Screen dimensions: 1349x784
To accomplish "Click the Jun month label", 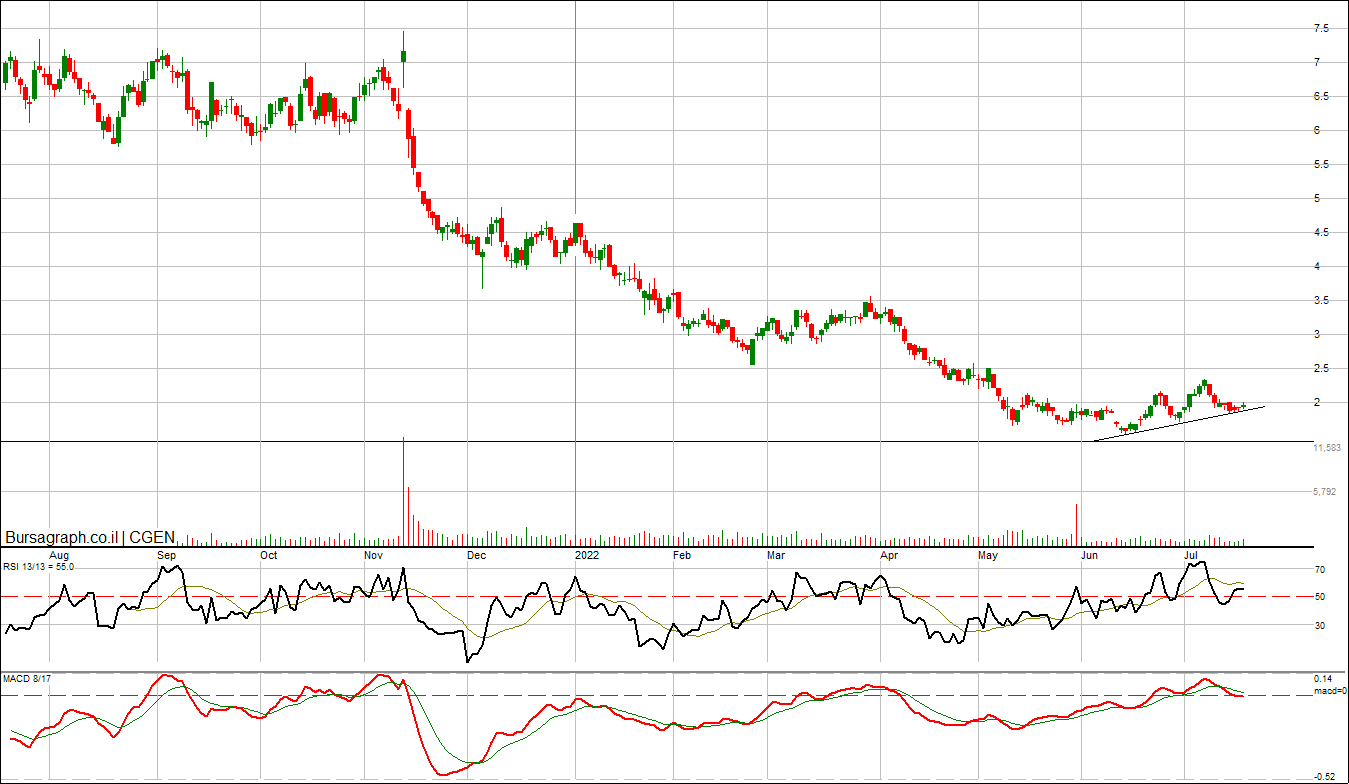I will 1090,554.
